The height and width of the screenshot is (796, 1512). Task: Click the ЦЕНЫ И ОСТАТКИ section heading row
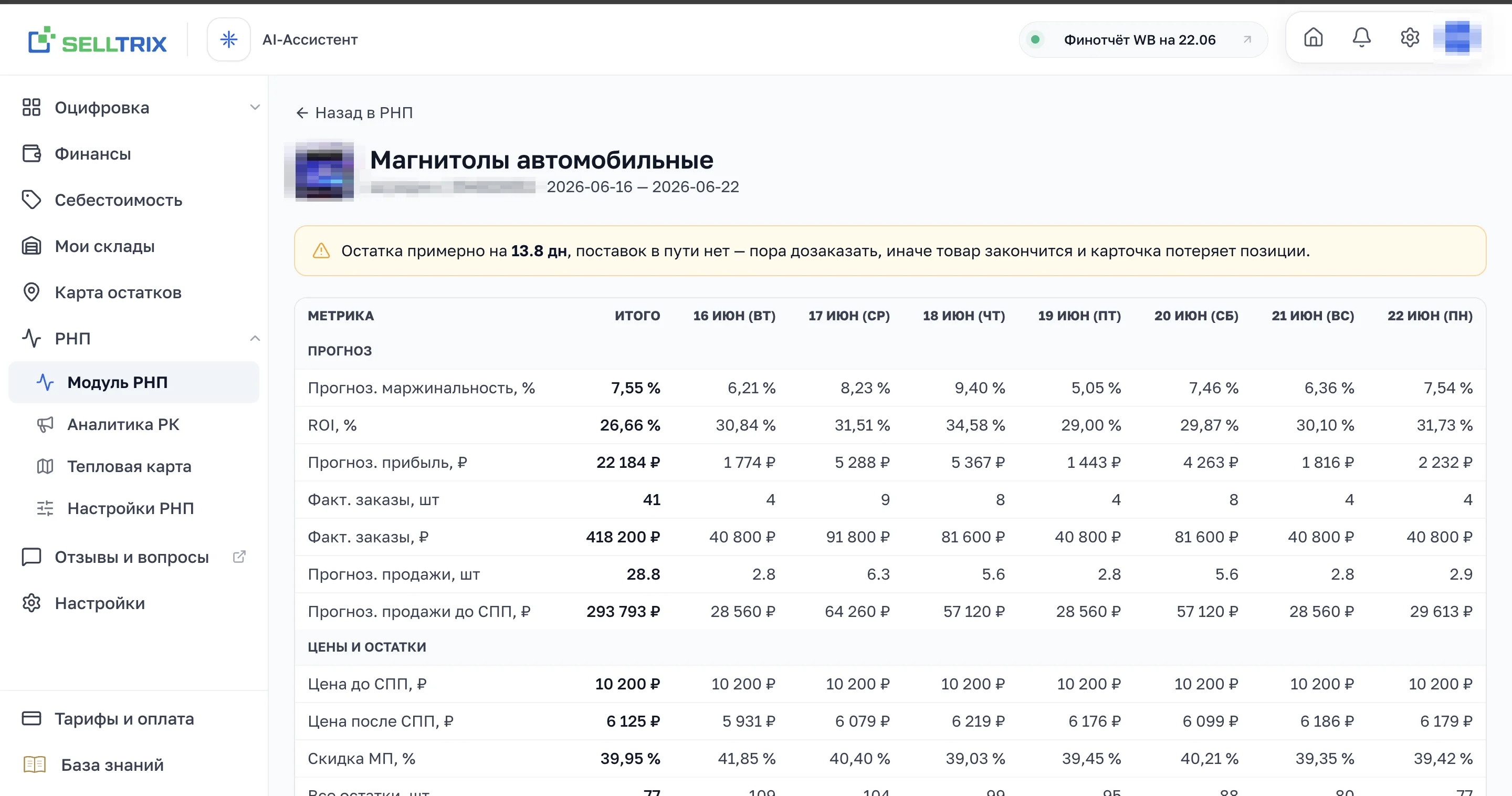890,647
